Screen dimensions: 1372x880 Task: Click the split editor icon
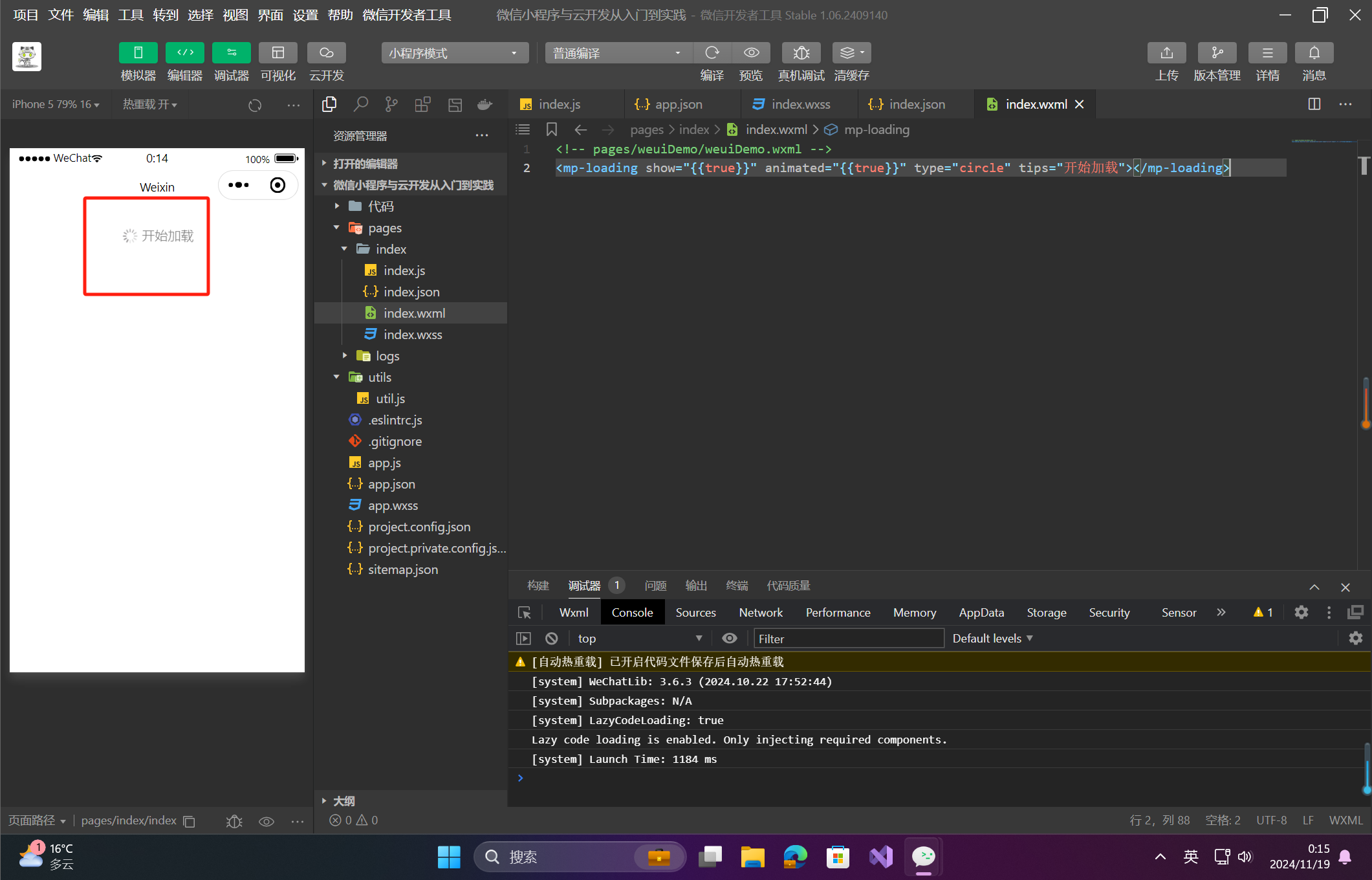coord(1314,104)
